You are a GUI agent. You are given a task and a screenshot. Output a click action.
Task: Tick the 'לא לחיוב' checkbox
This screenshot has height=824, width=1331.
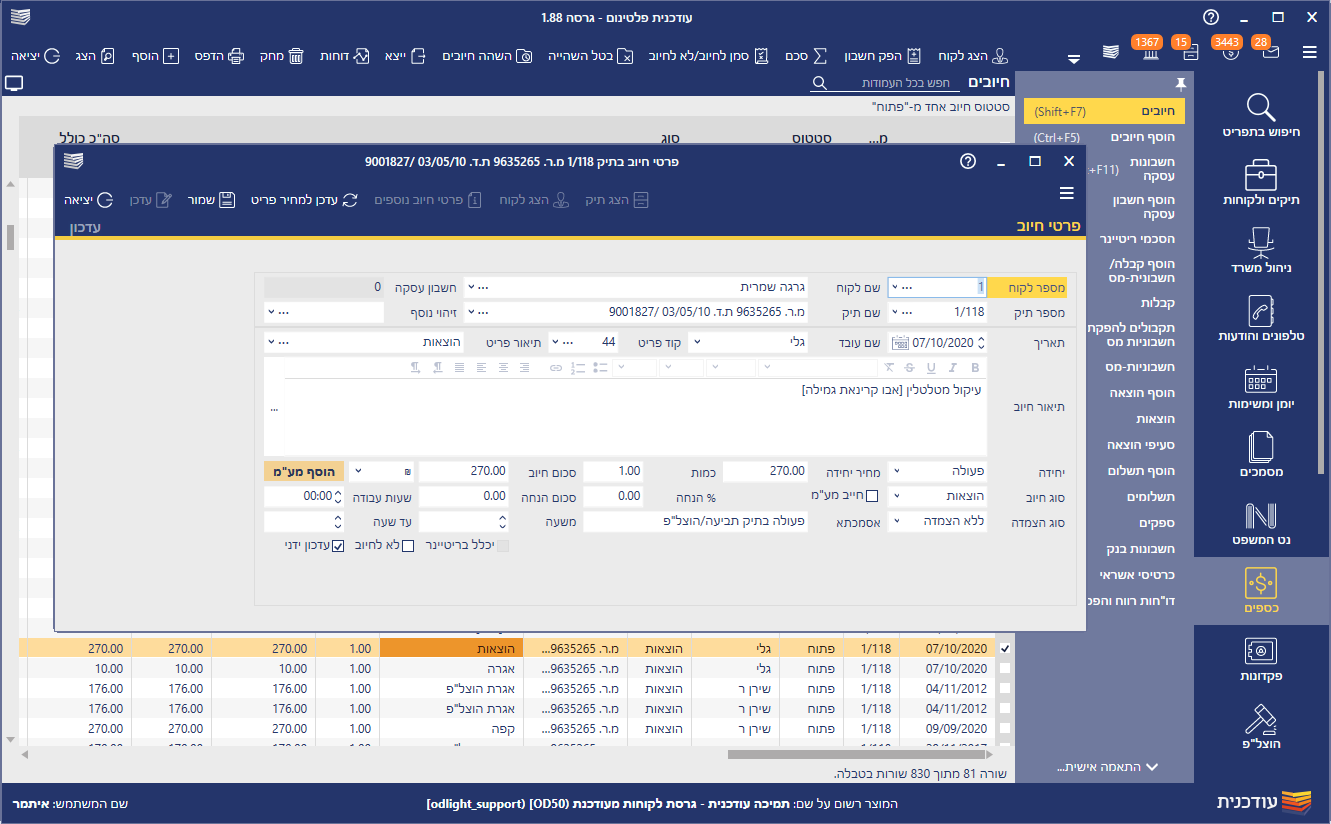[407, 546]
